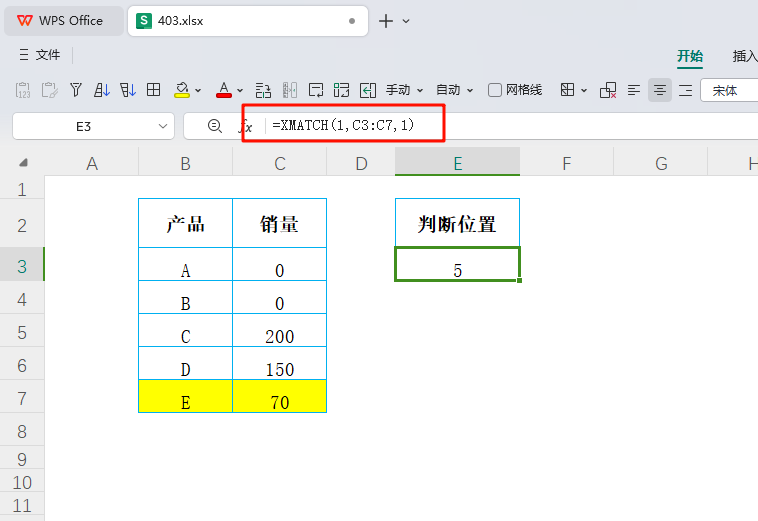Apply the red font color
758x521 pixels.
[x=223, y=90]
